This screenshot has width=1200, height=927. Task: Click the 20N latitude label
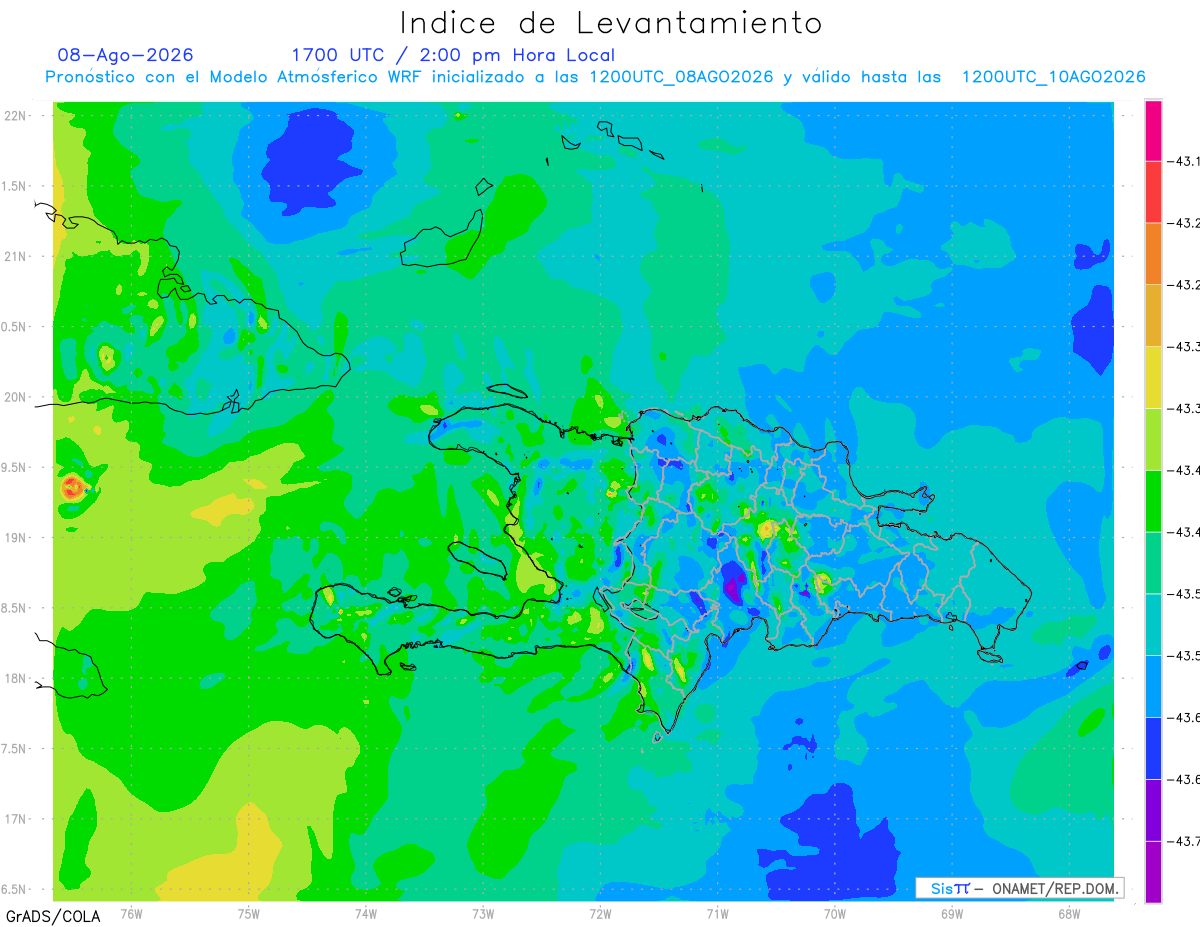pyautogui.click(x=16, y=397)
